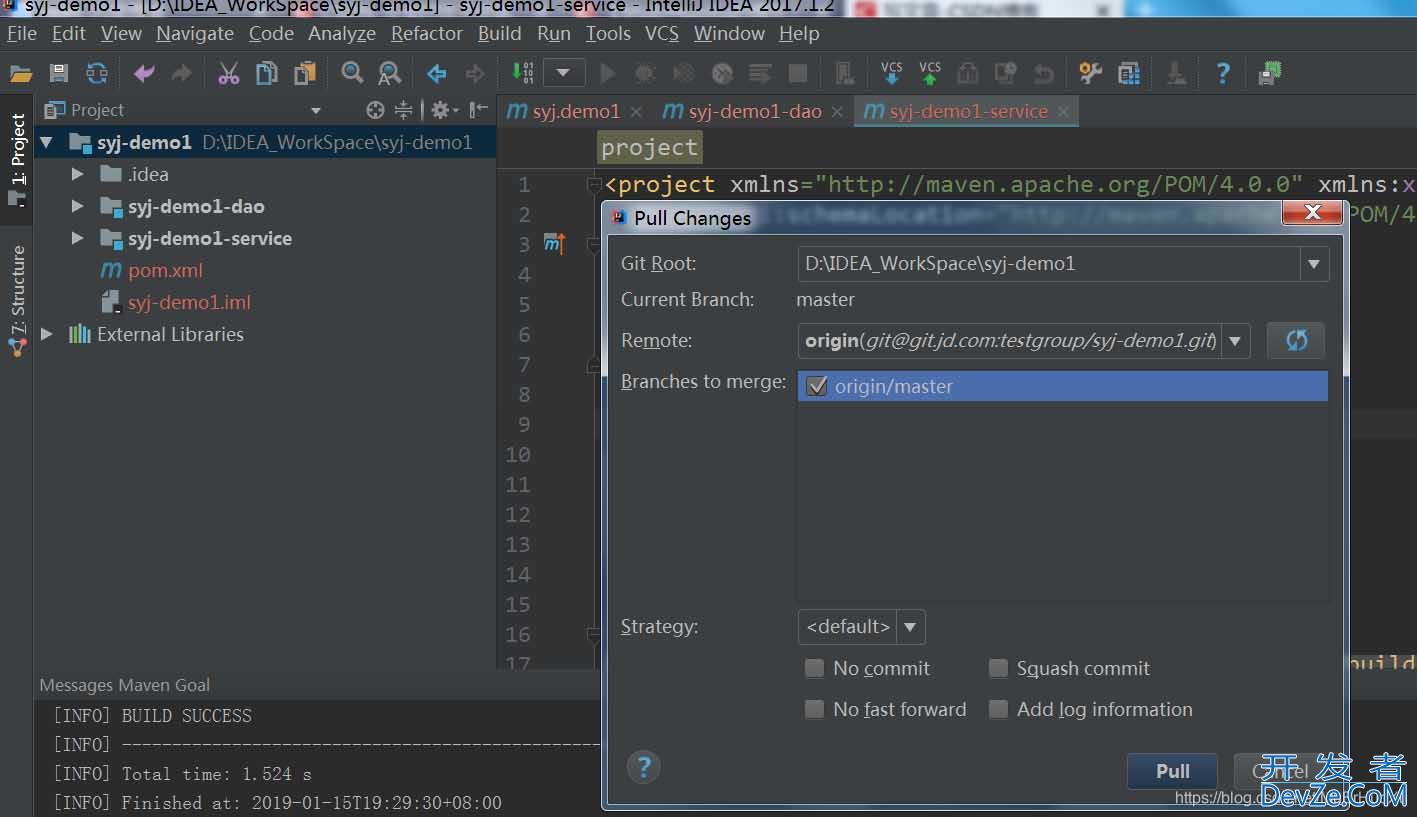
Task: Click the Messages Maven Goal panel title
Action: (125, 685)
